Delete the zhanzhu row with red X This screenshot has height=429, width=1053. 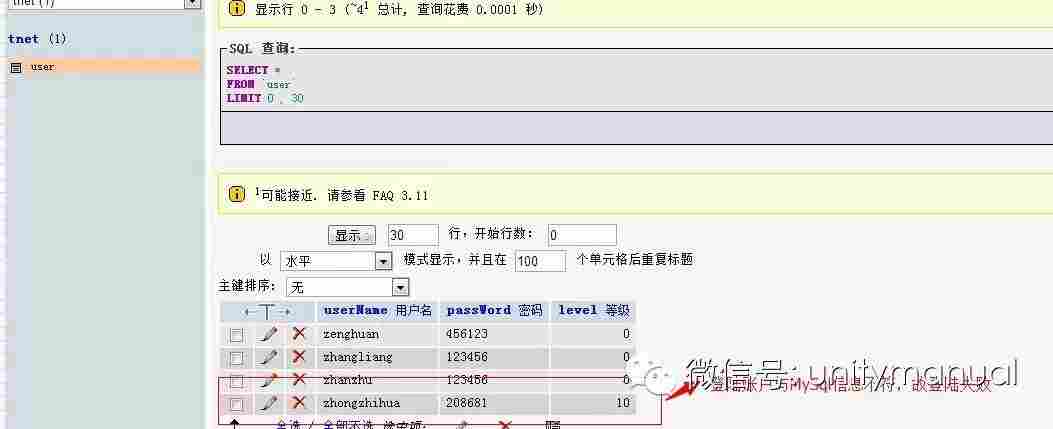300,380
